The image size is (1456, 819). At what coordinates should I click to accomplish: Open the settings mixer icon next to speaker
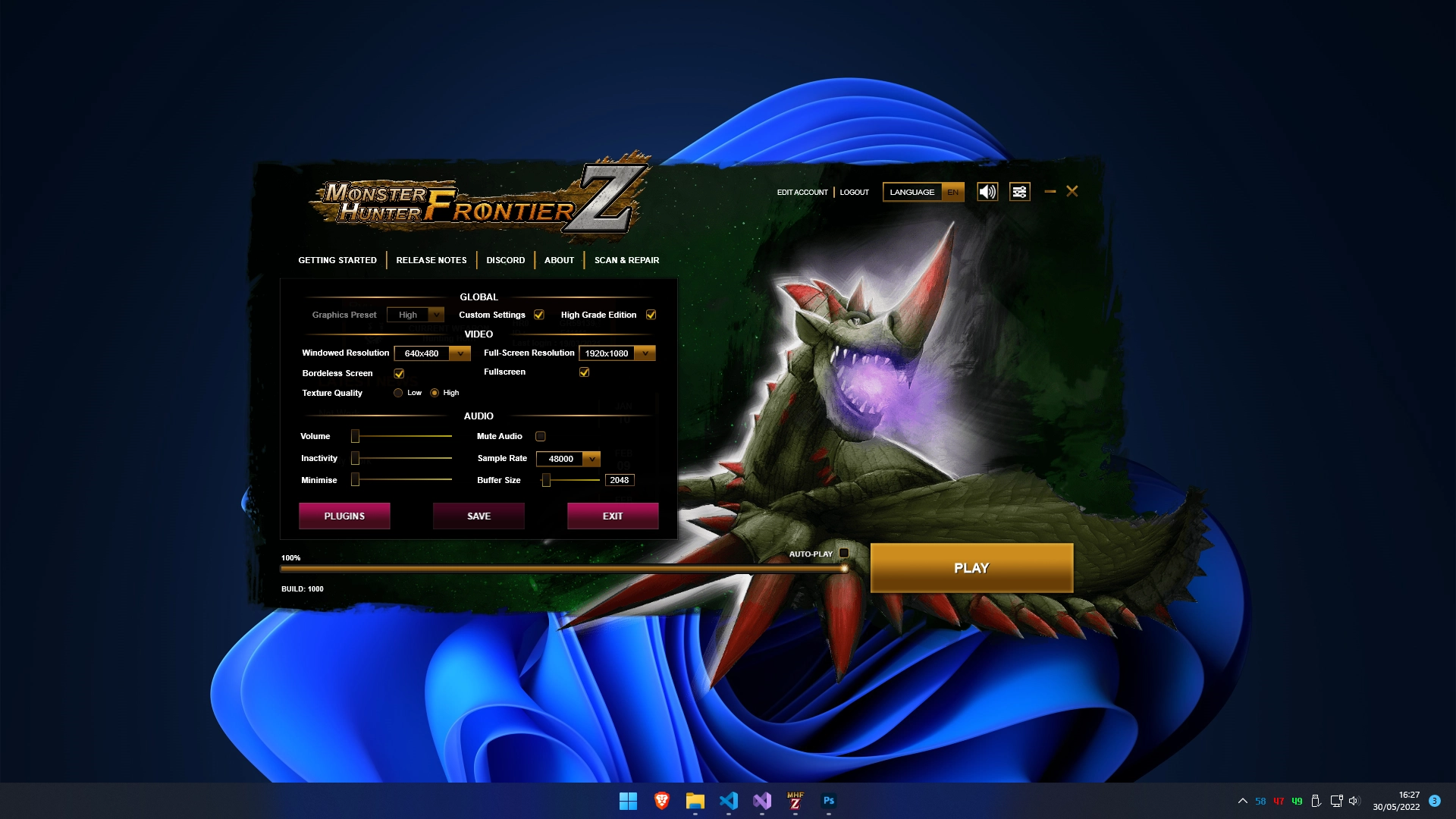pyautogui.click(x=1019, y=192)
